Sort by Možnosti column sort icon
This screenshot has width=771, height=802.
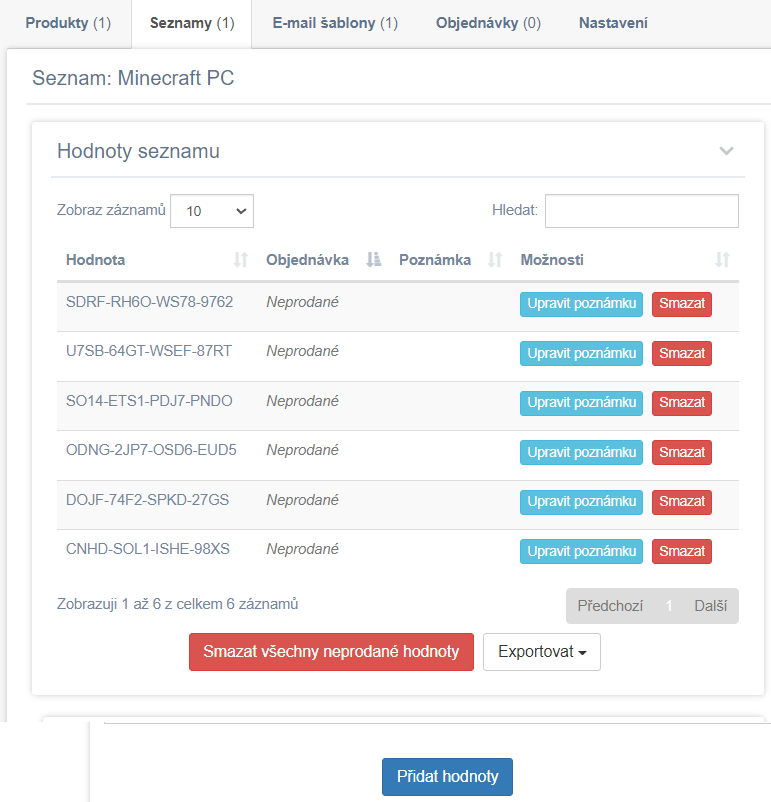(722, 260)
